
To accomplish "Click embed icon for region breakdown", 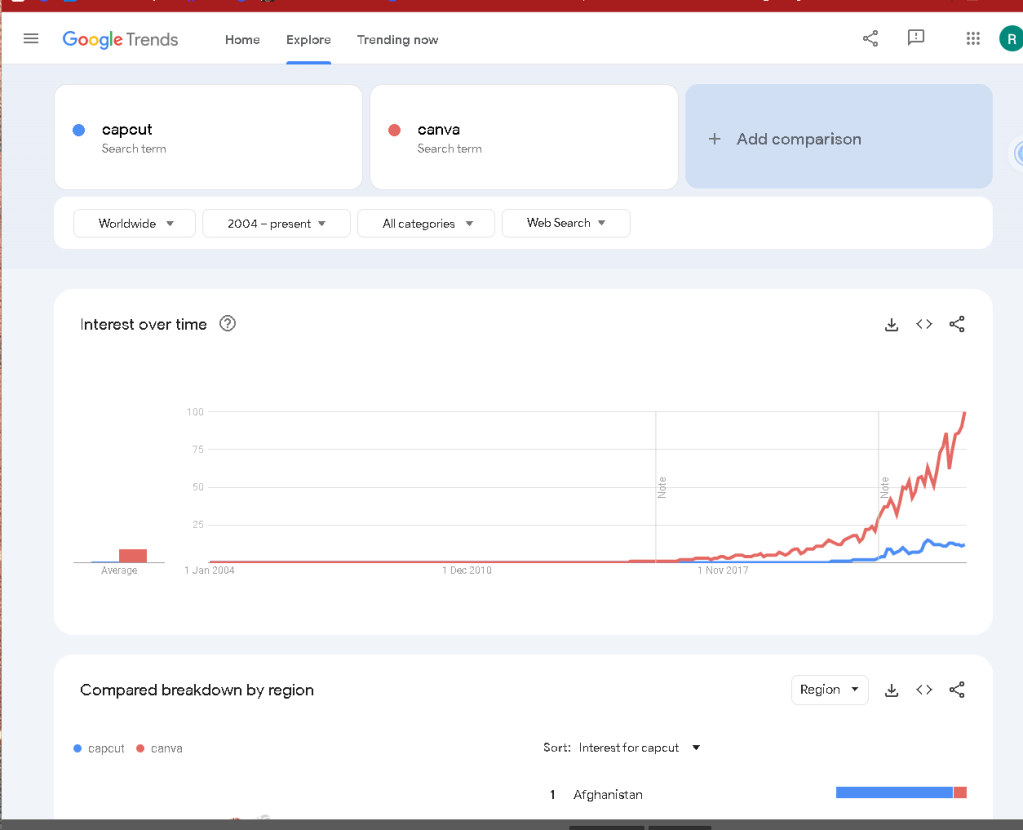I will (x=924, y=690).
